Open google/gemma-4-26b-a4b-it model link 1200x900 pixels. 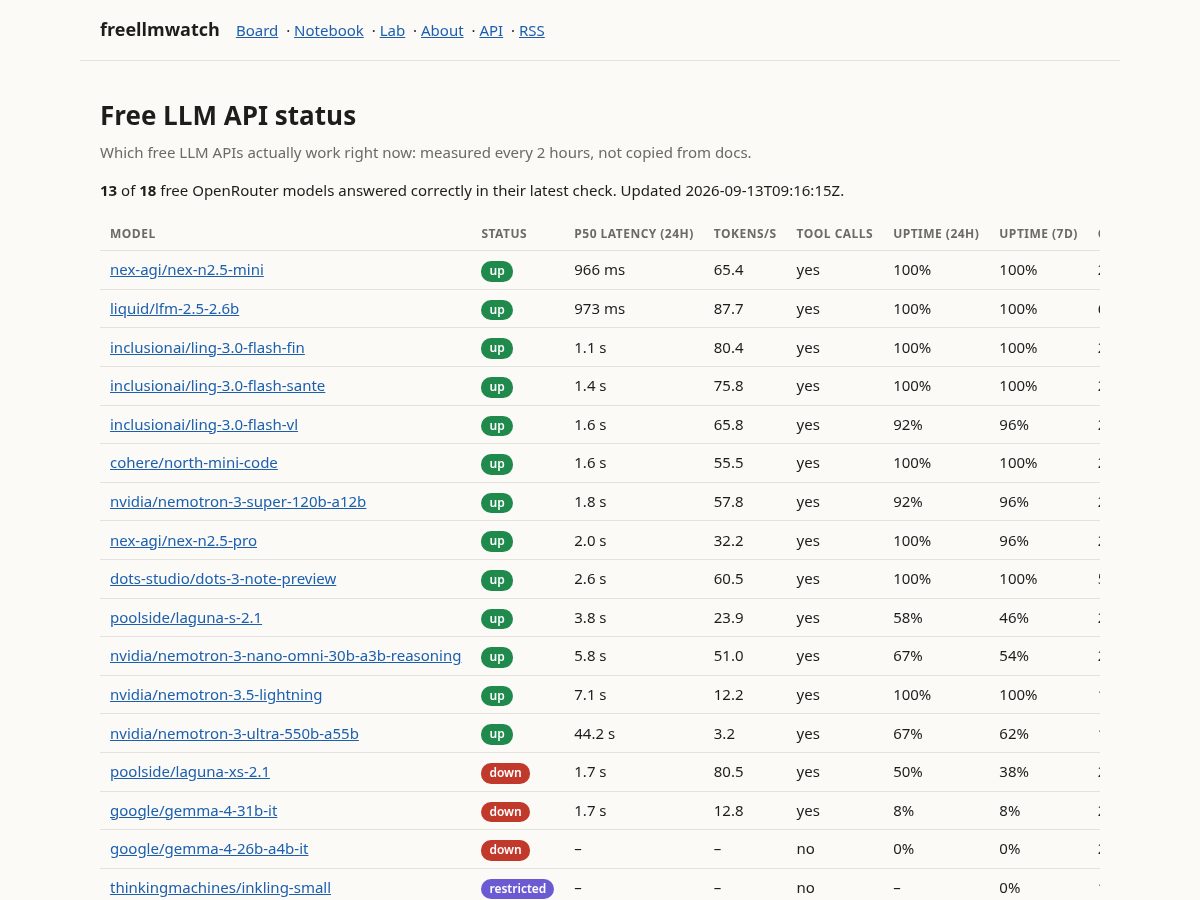pos(209,849)
